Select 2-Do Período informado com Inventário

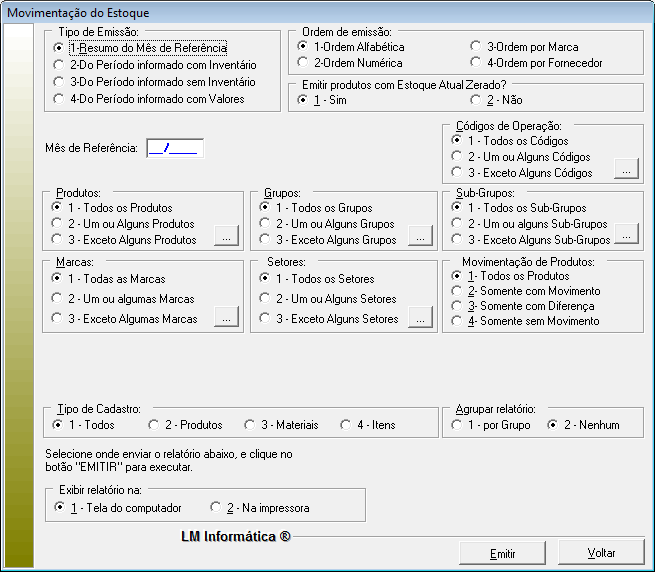(x=59, y=65)
